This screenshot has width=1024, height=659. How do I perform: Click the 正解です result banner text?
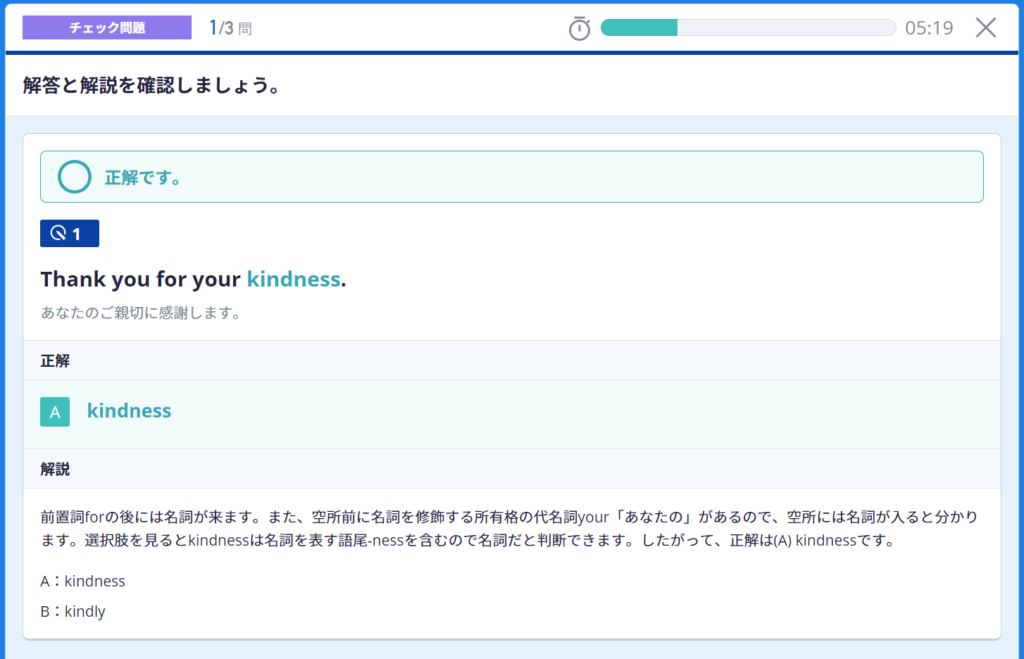click(143, 178)
